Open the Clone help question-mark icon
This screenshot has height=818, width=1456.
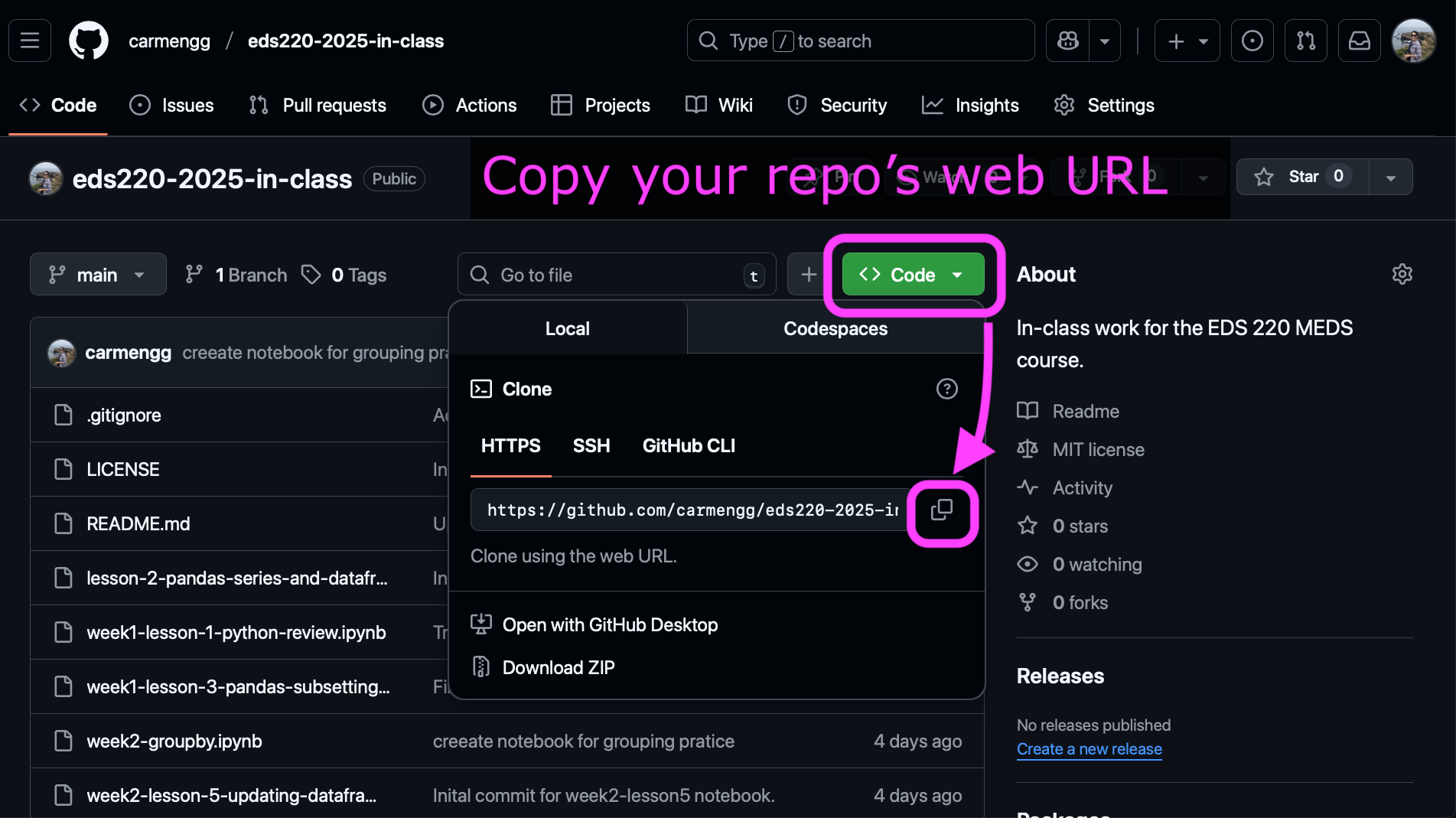[x=946, y=389]
